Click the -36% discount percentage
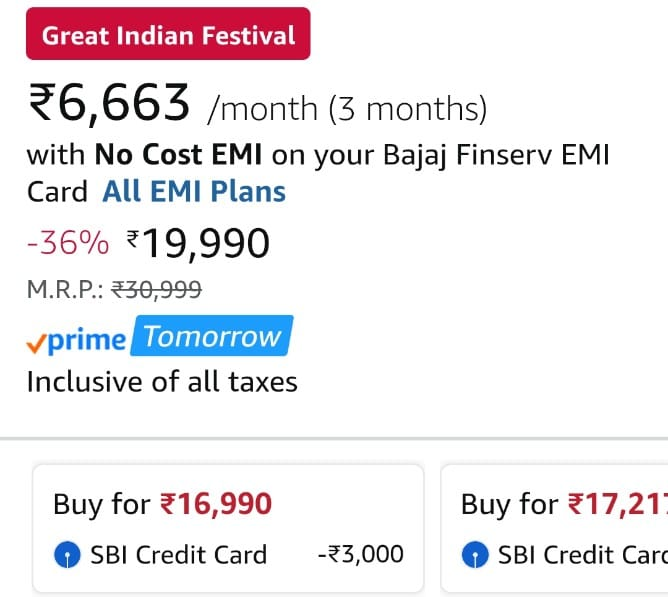Screen dimensions: 668x597 click(x=68, y=242)
